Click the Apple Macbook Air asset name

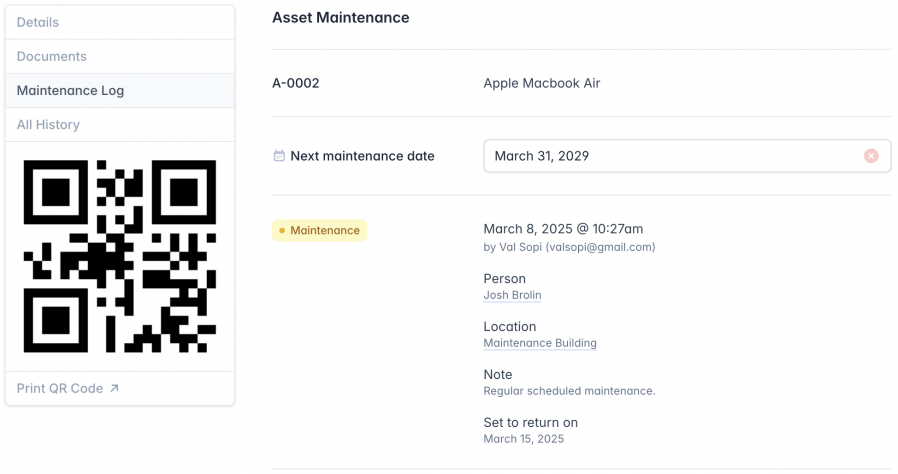542,83
